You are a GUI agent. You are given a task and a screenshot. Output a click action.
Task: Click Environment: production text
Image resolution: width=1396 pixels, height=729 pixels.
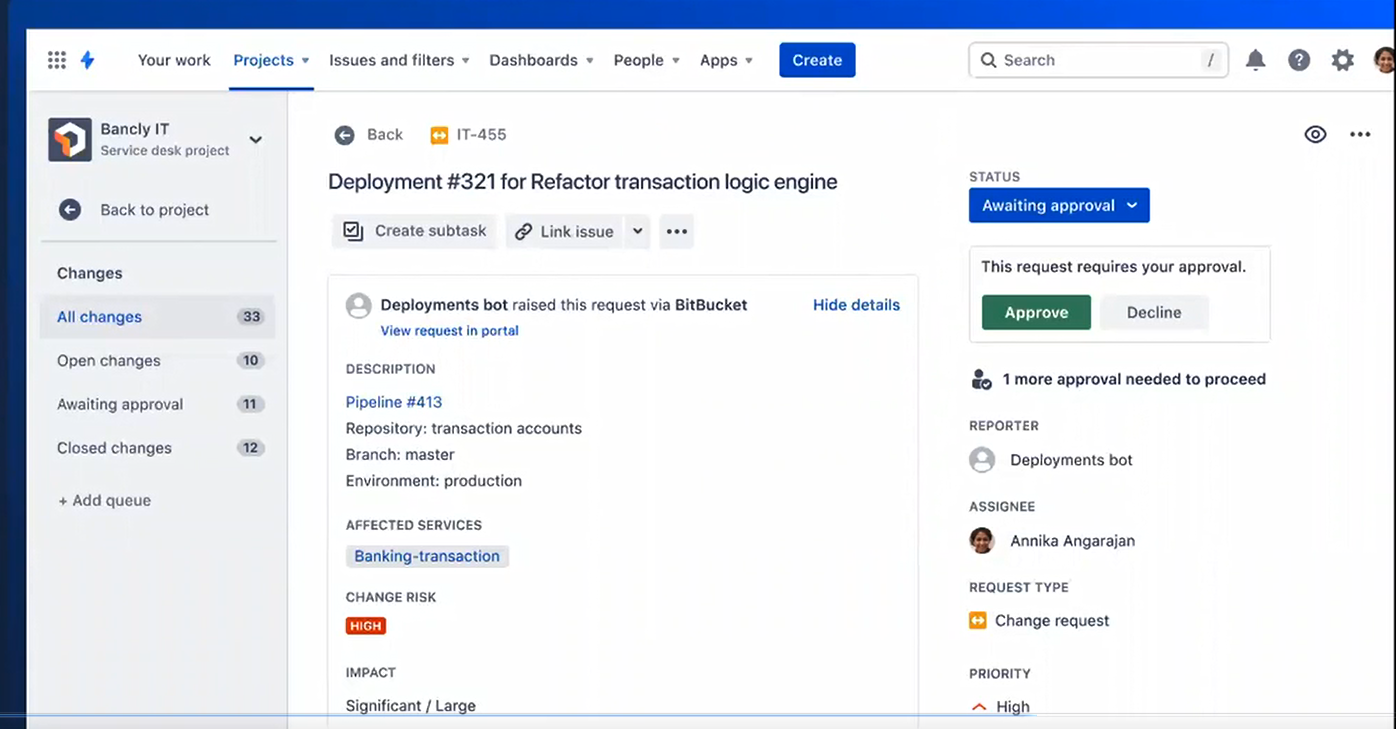click(434, 481)
